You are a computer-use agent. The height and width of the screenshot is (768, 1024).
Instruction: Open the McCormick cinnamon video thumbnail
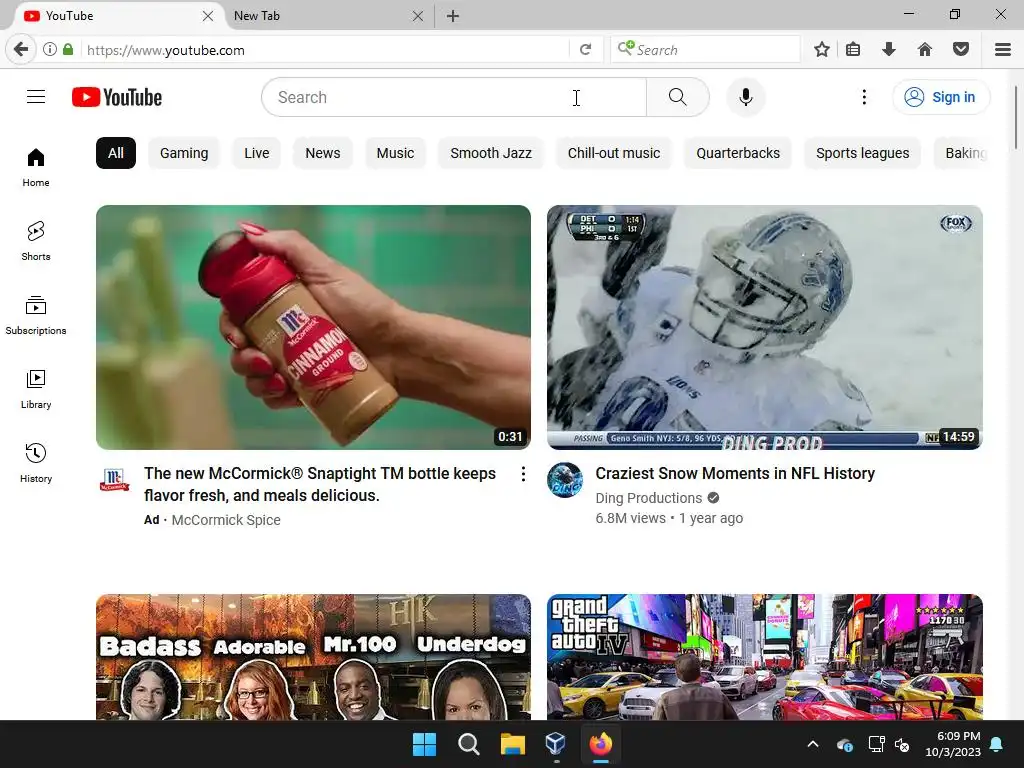click(313, 327)
